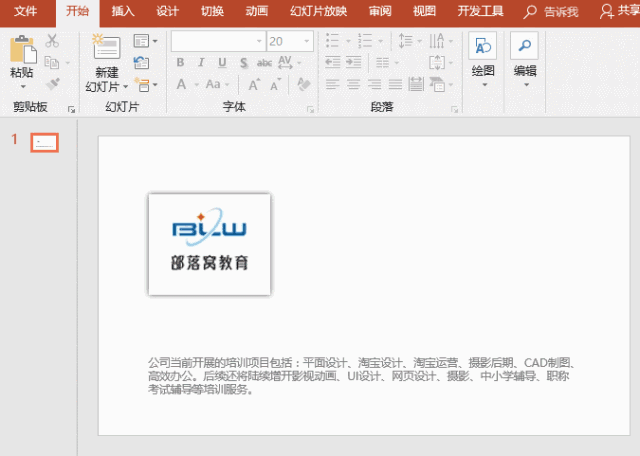Viewport: 640px width, 456px height.
Task: Click the Reset slide icon
Action: click(x=141, y=63)
